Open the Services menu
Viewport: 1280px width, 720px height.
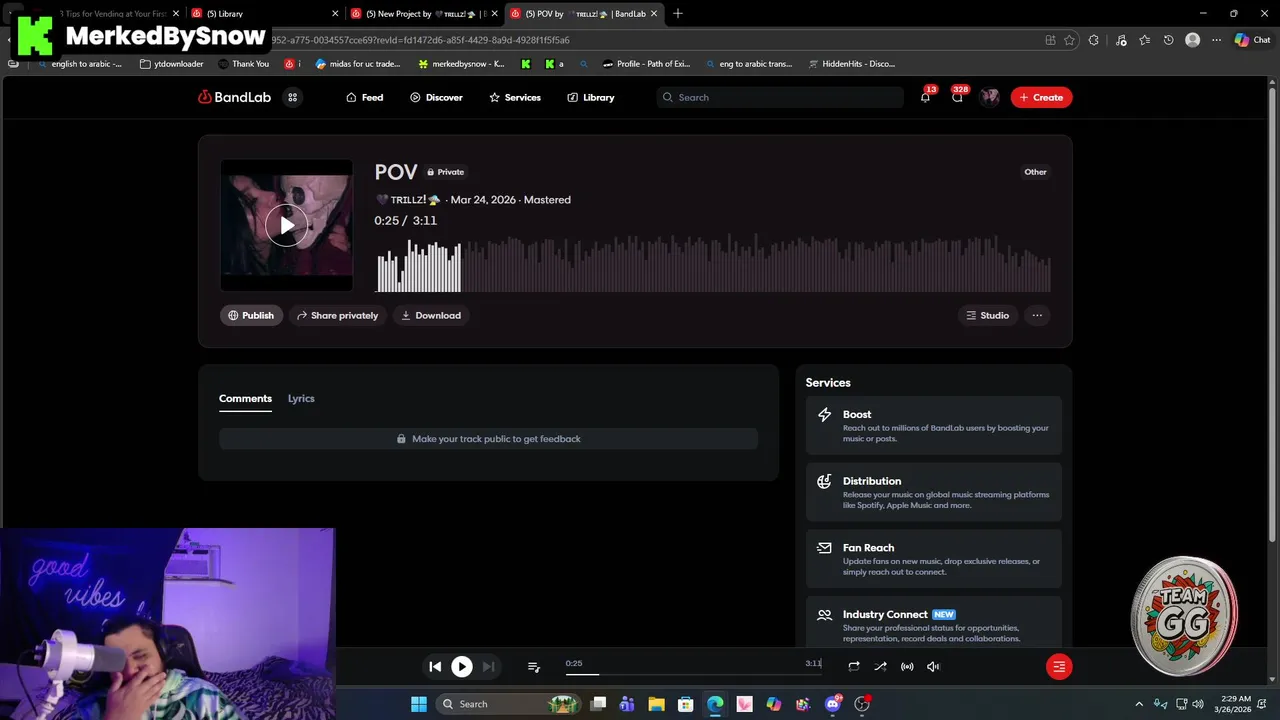(514, 97)
